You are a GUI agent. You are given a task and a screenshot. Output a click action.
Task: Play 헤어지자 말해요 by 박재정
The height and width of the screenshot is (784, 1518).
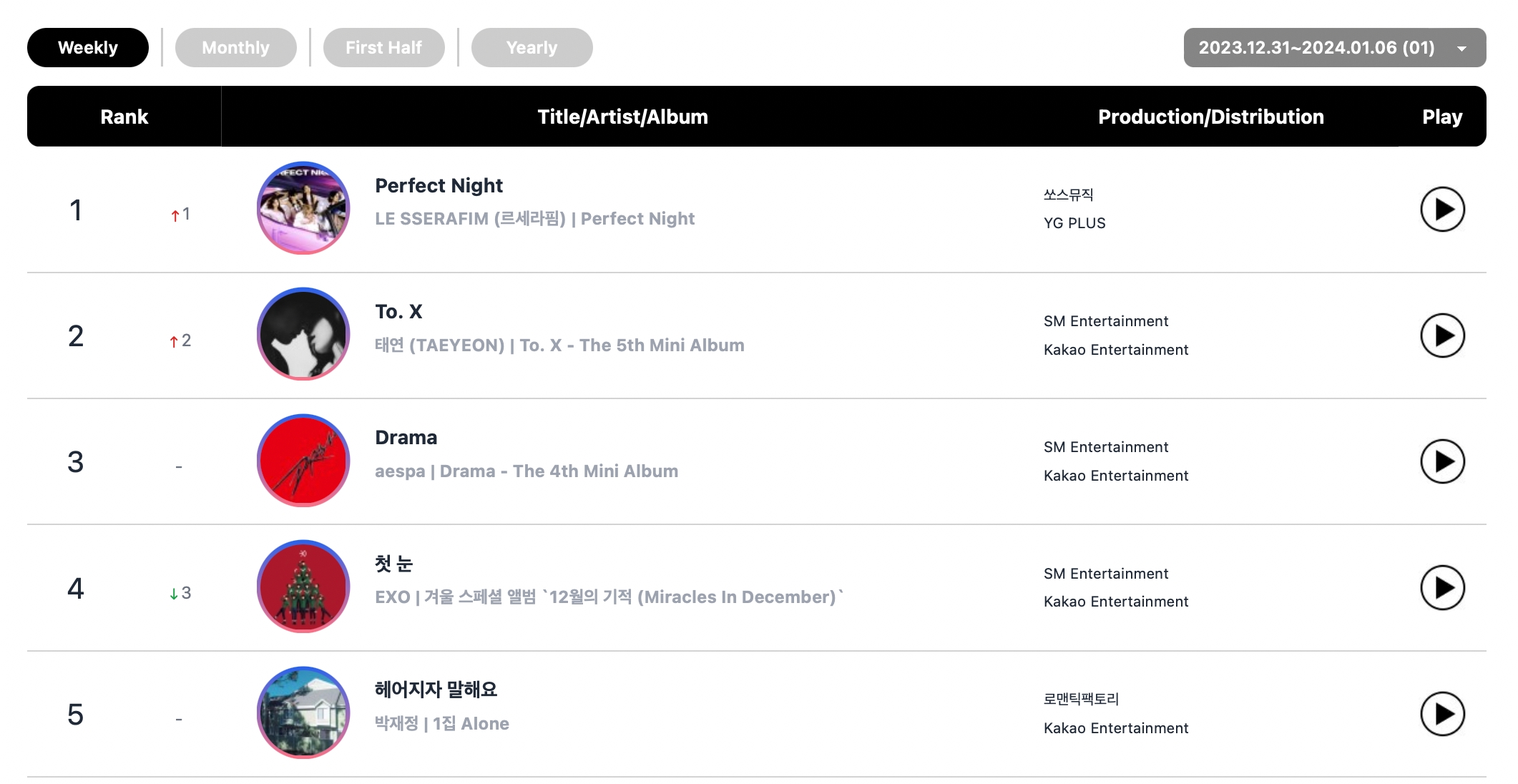pyautogui.click(x=1441, y=714)
